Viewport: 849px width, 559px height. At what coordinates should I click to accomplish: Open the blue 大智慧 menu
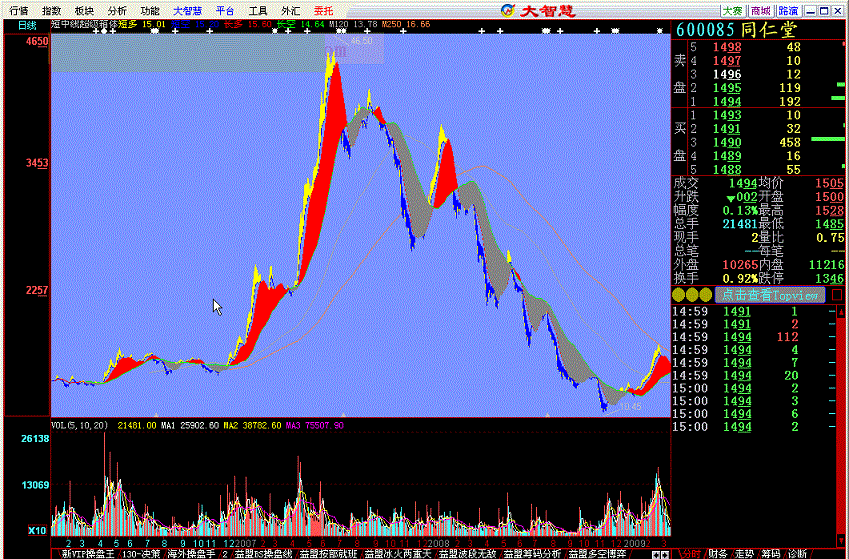point(187,11)
